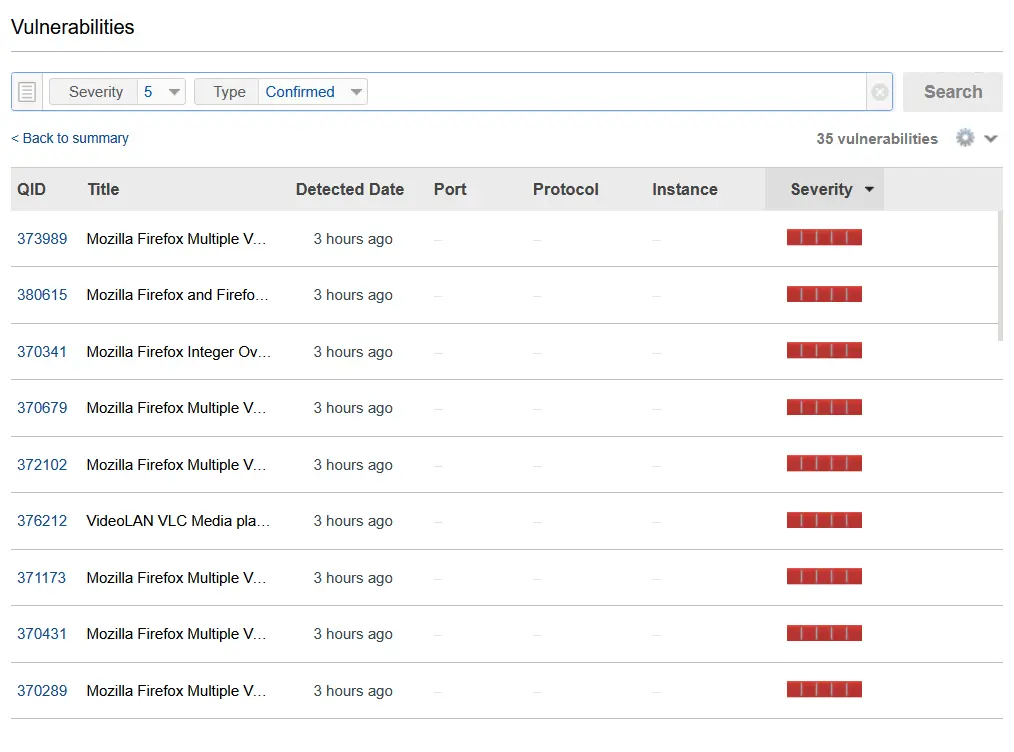Open QID 373989

42,239
